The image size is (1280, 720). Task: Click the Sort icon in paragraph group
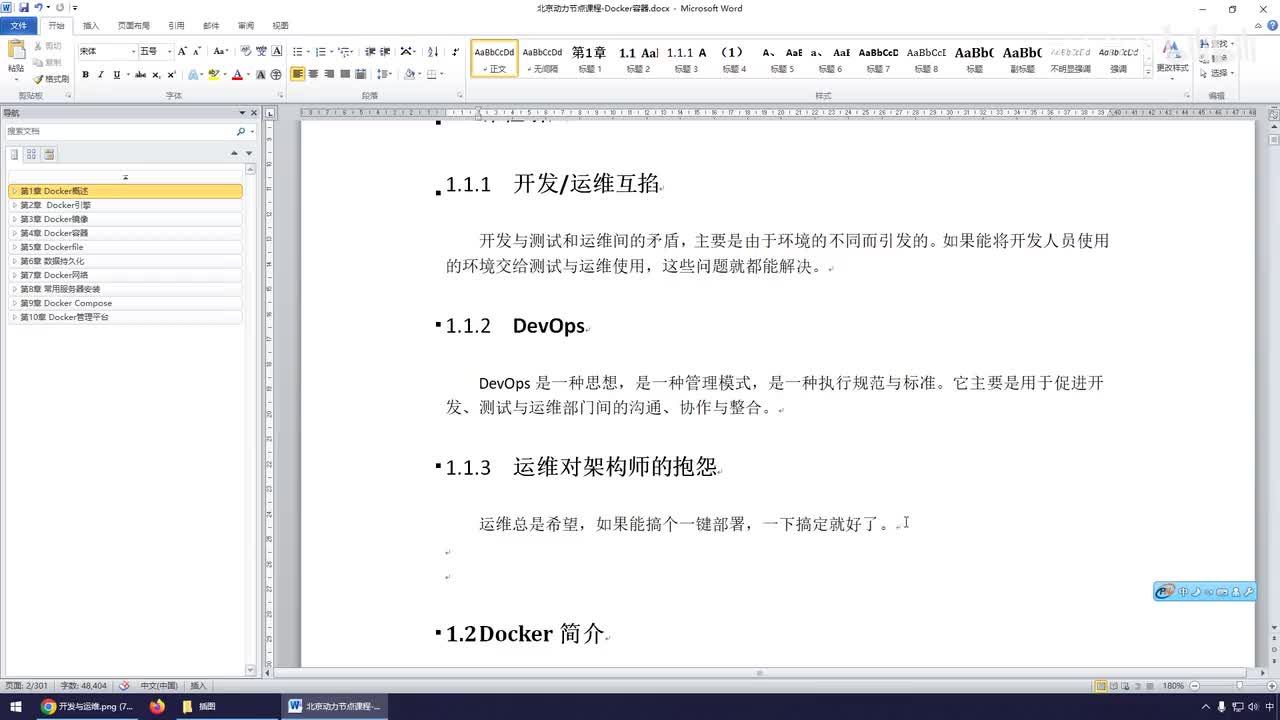click(433, 51)
